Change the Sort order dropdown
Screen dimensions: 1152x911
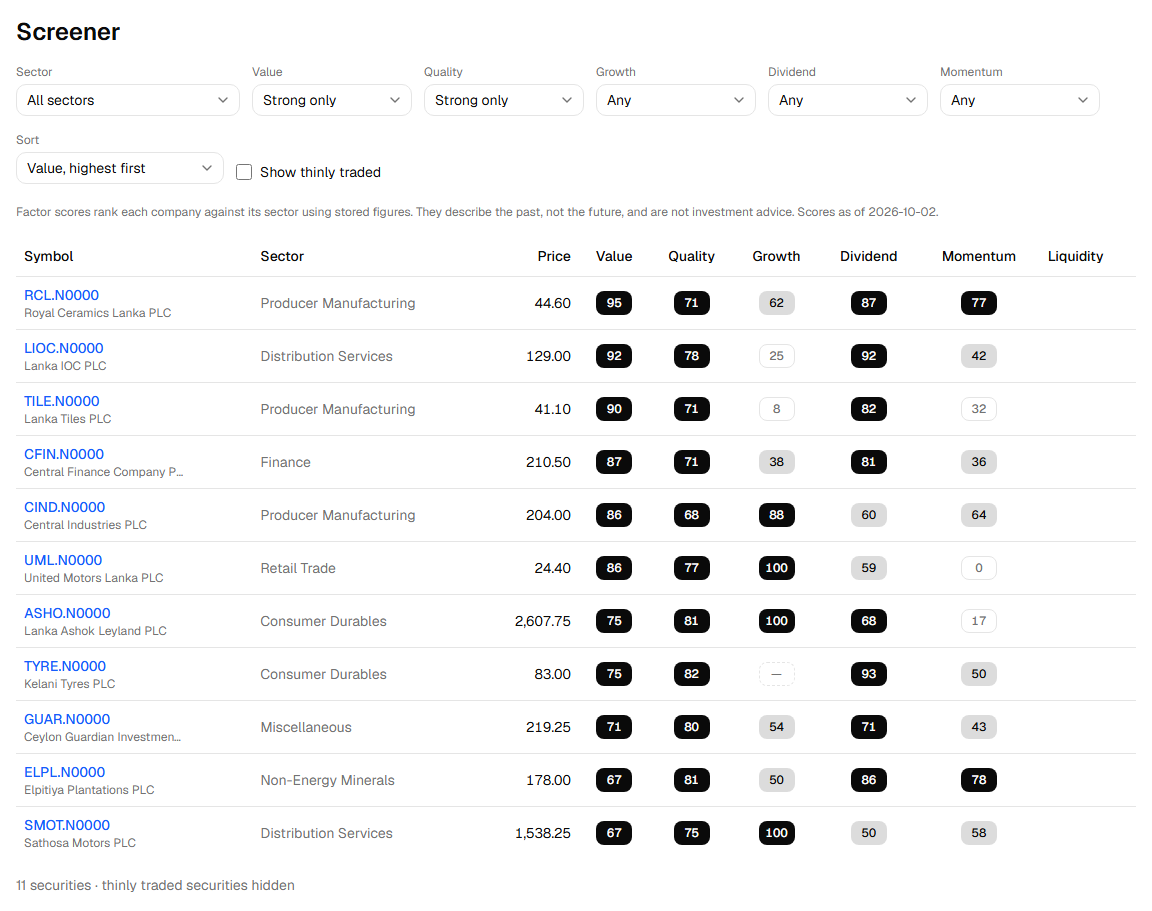click(120, 168)
